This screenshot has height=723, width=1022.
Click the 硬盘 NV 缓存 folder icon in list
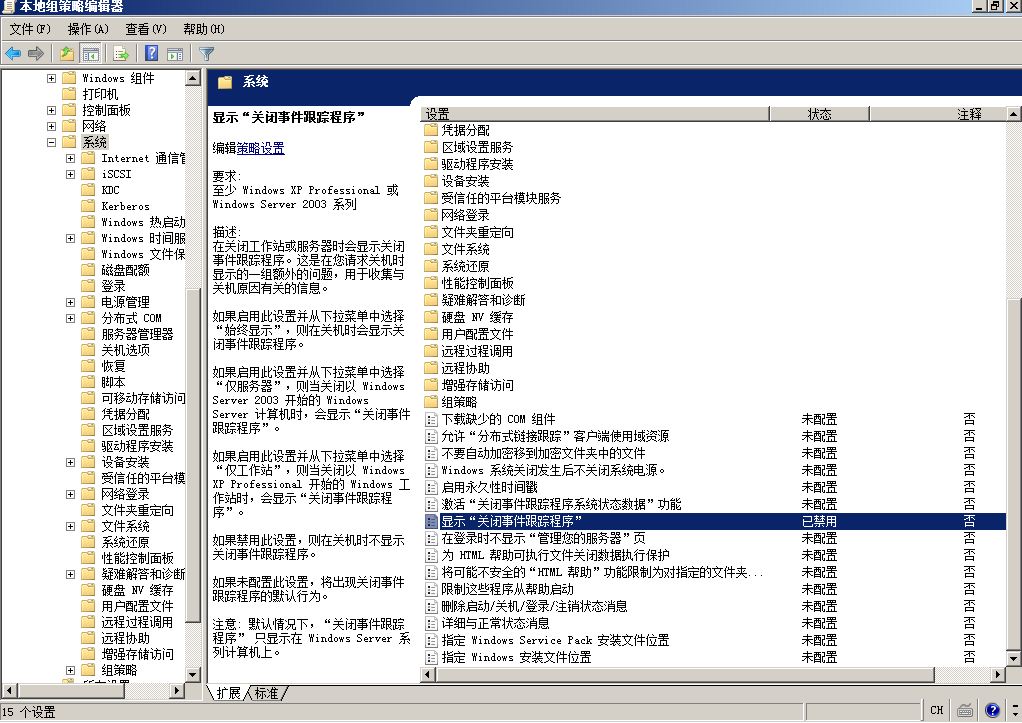coord(431,317)
